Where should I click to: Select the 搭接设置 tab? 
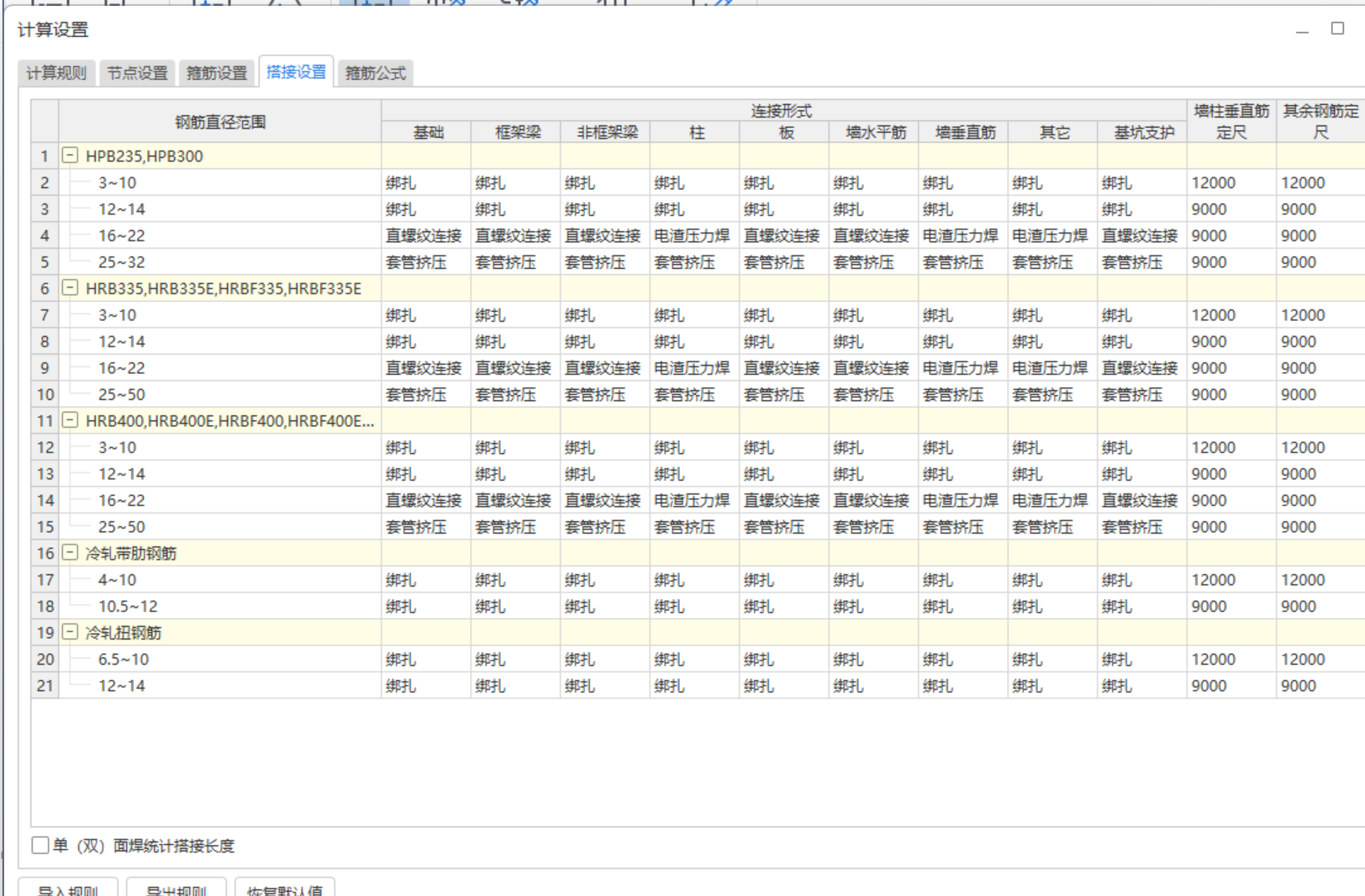click(x=296, y=72)
